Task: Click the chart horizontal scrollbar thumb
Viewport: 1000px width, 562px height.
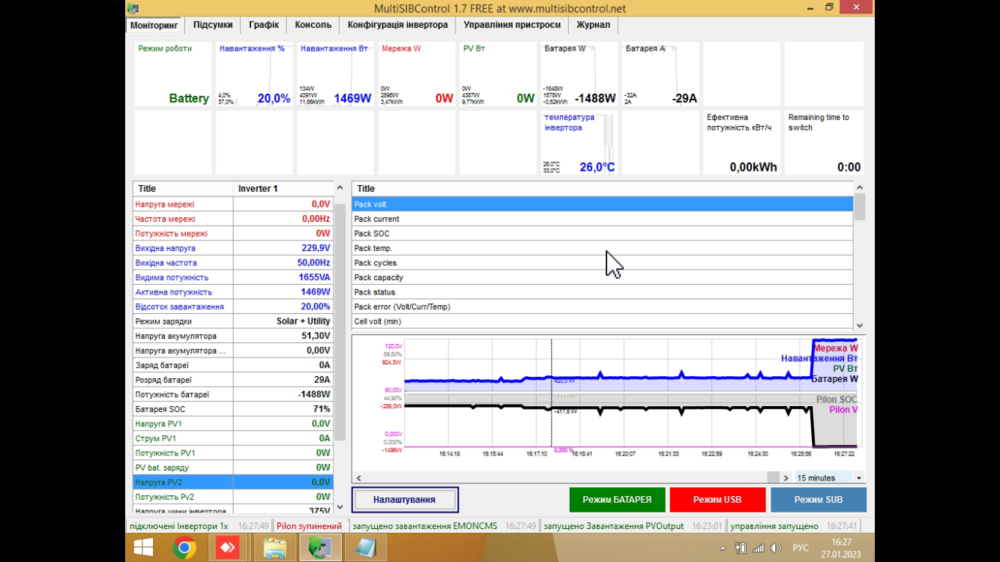Action: (x=773, y=478)
